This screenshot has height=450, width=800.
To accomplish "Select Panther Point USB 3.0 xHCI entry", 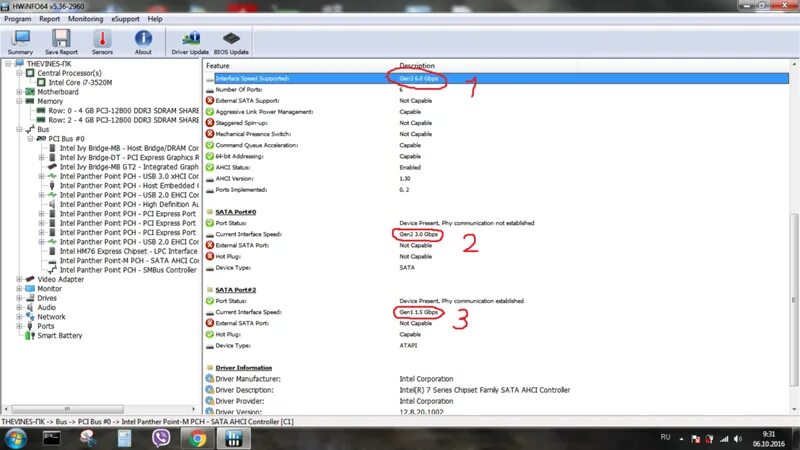I will tap(129, 176).
